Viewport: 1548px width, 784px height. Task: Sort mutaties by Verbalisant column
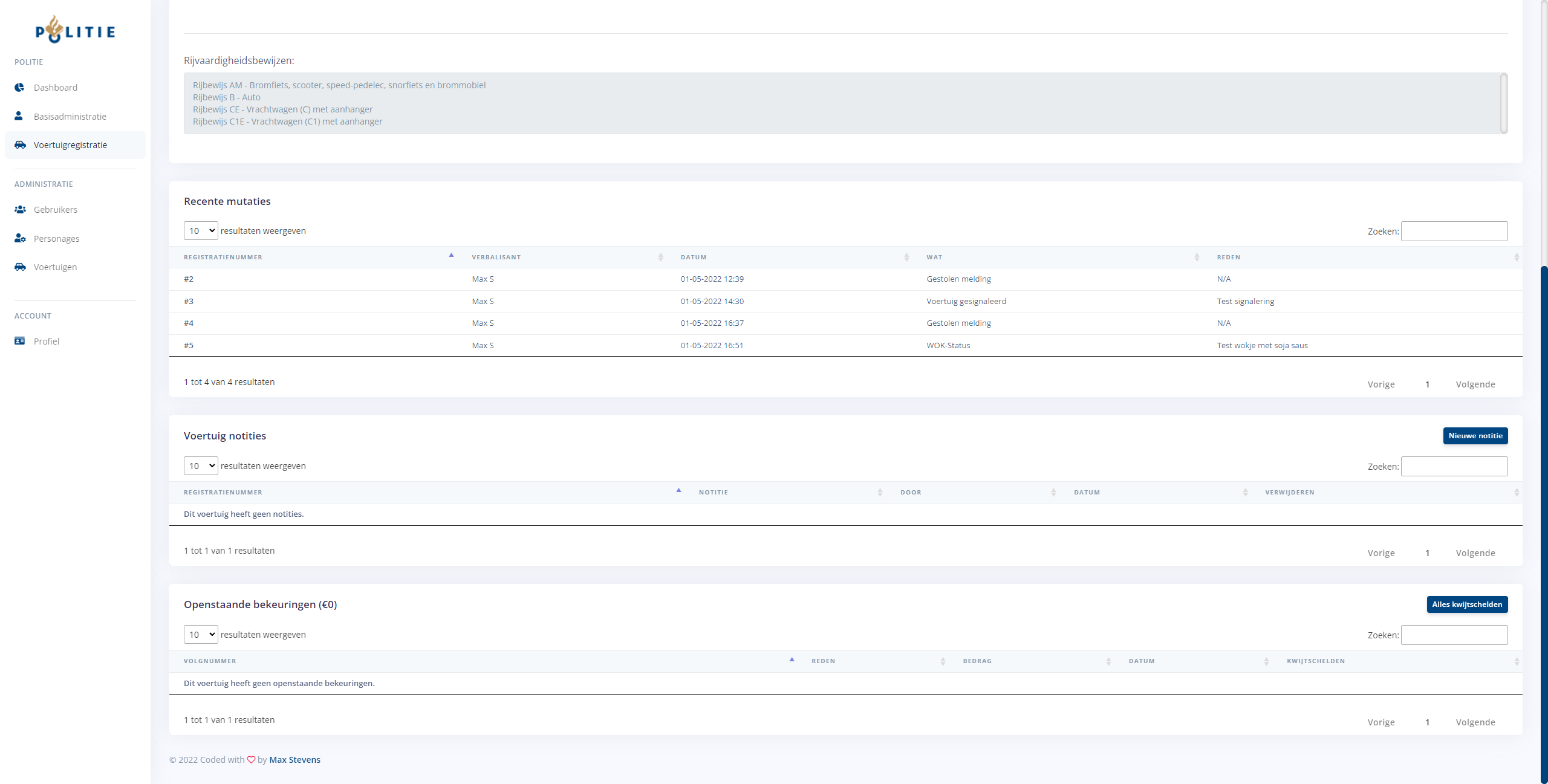pos(496,258)
